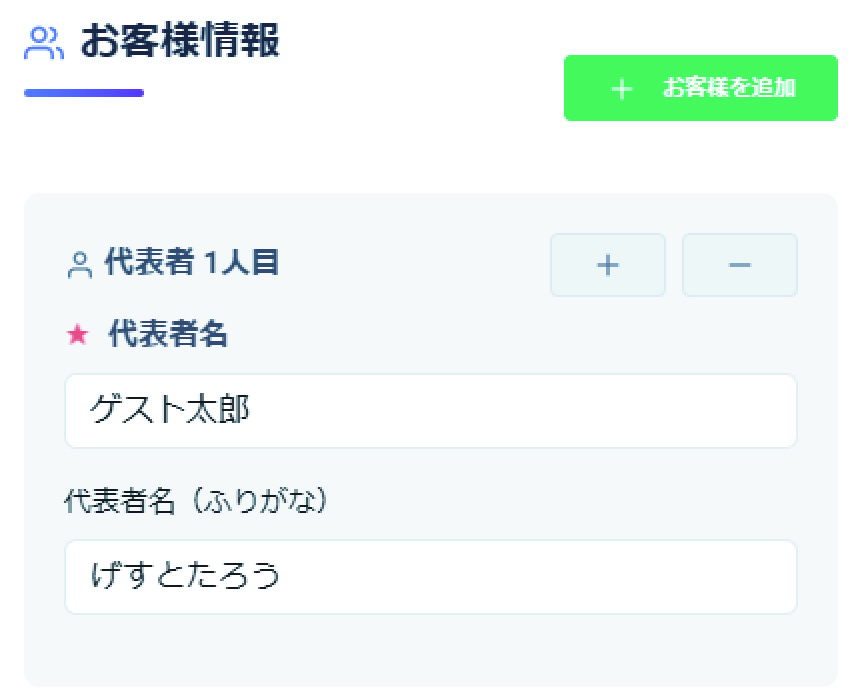Click the red star required marker

[x=77, y=335]
